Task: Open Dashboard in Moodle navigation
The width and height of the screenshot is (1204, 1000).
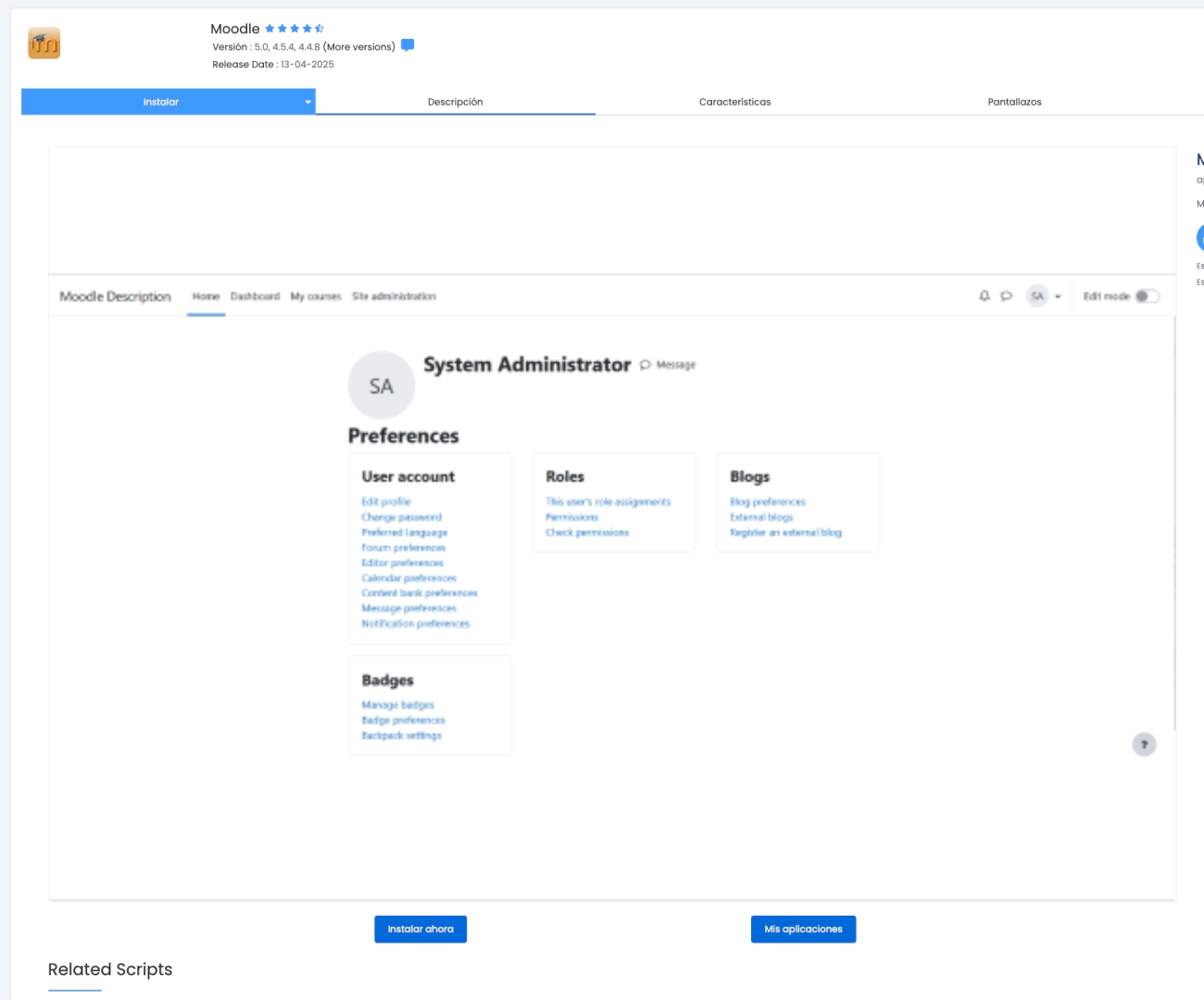Action: tap(255, 296)
